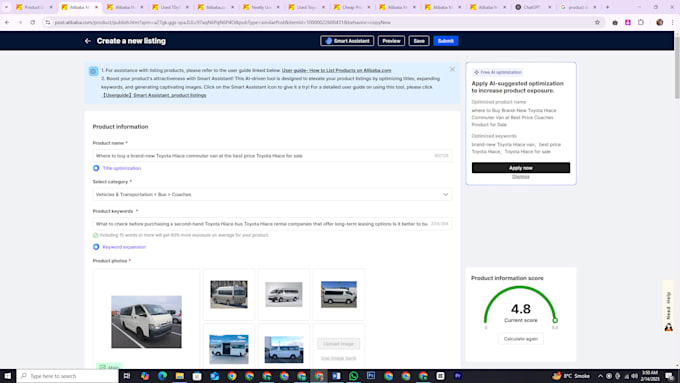Screen dimensions: 680x383
Task: Open a new browser tab
Action: [x=608, y=7]
